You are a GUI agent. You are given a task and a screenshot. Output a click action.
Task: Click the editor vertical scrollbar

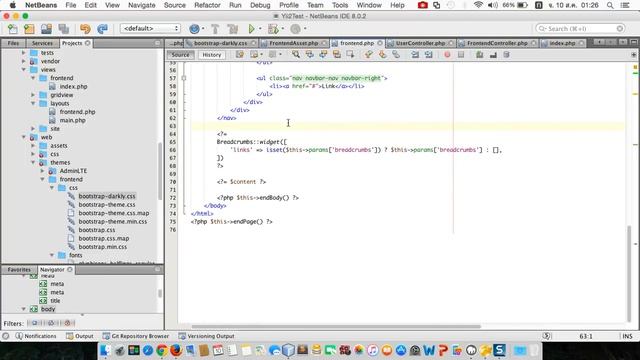(629, 273)
